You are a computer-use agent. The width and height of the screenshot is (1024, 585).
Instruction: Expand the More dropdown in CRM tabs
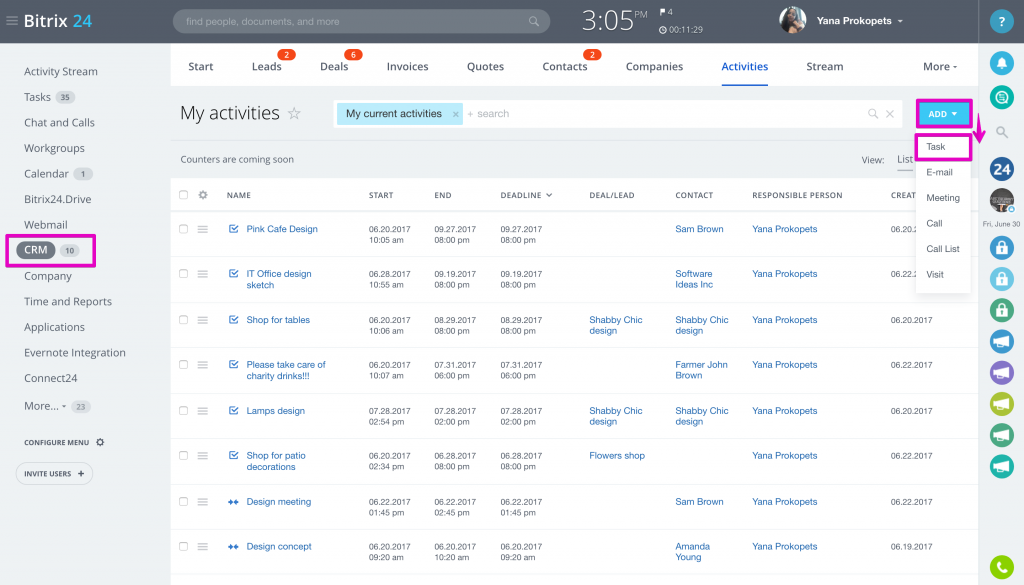pos(940,67)
